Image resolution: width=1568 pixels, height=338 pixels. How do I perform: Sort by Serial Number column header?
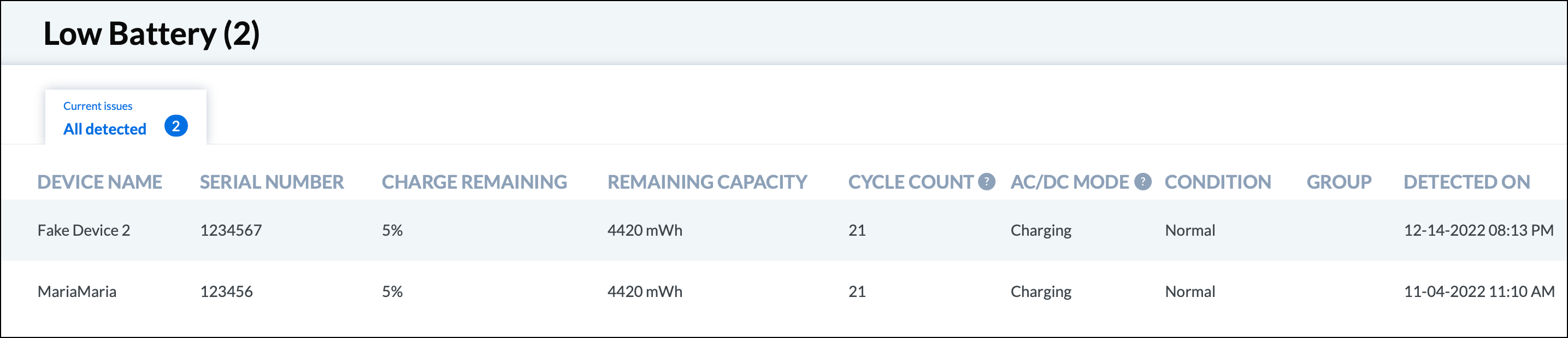pyautogui.click(x=272, y=182)
